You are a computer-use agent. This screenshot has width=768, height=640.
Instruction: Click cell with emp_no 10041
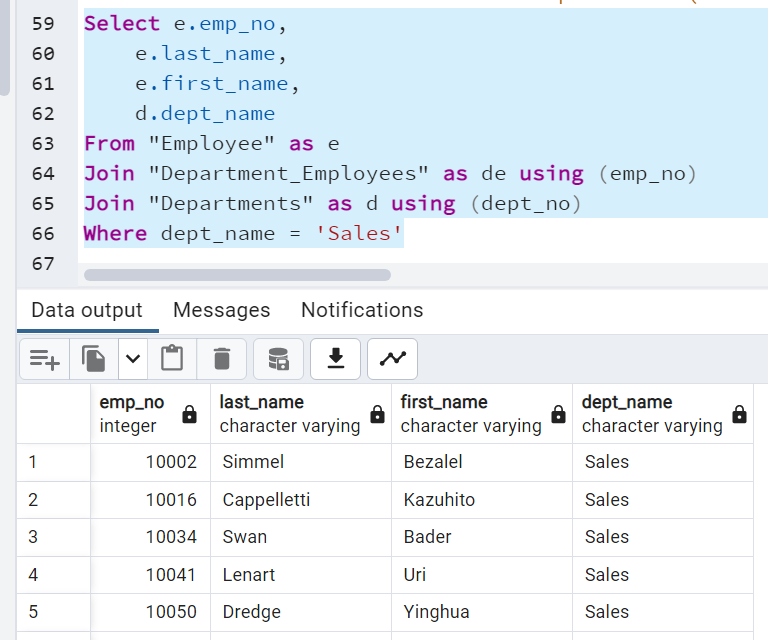[150, 574]
